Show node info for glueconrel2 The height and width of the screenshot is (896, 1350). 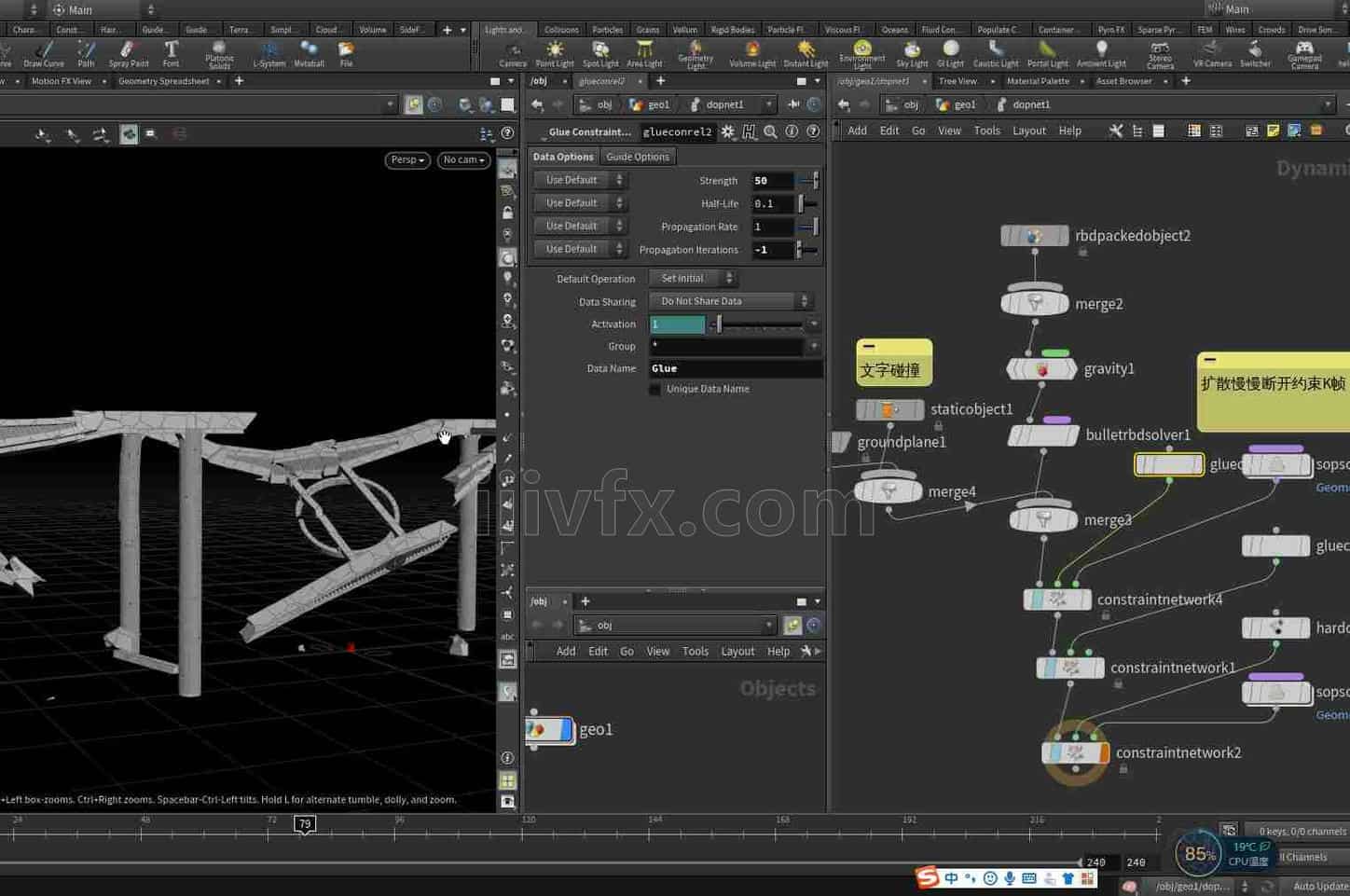pyautogui.click(x=792, y=131)
